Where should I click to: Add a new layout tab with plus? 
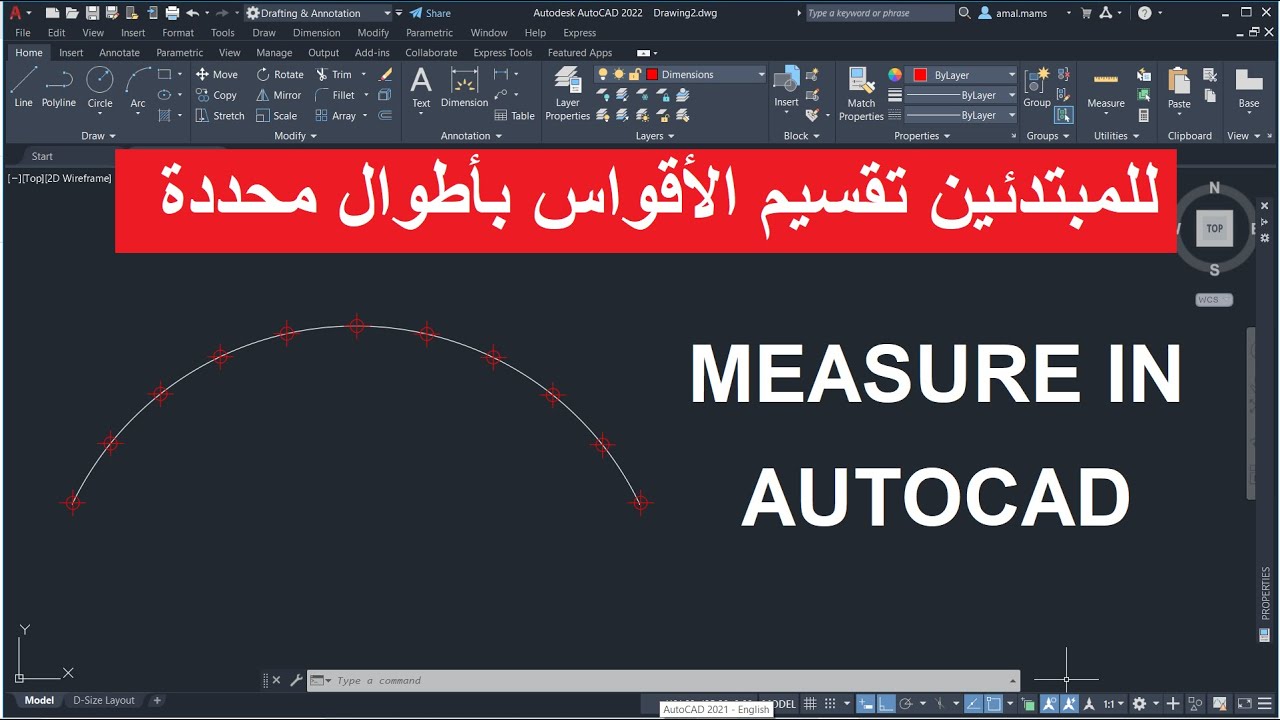[157, 700]
